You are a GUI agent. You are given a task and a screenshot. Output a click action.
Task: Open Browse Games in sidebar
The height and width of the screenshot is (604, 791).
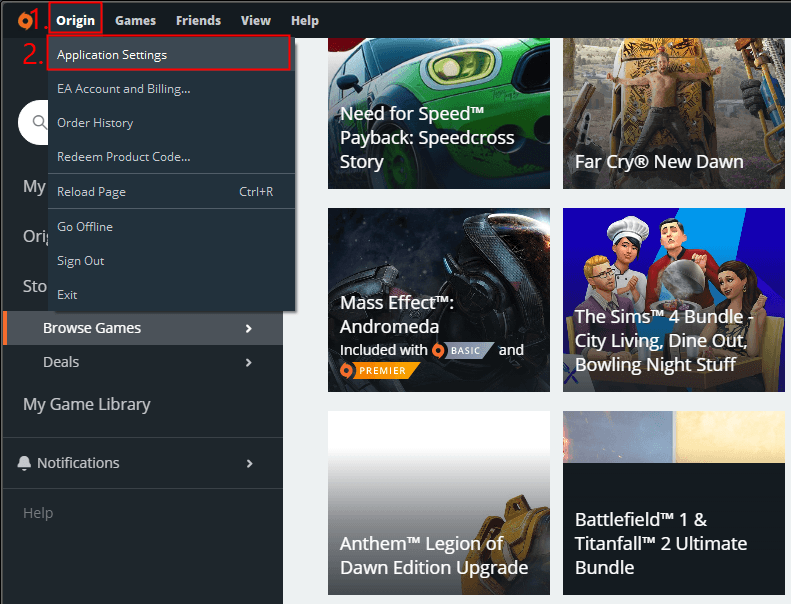coord(143,328)
